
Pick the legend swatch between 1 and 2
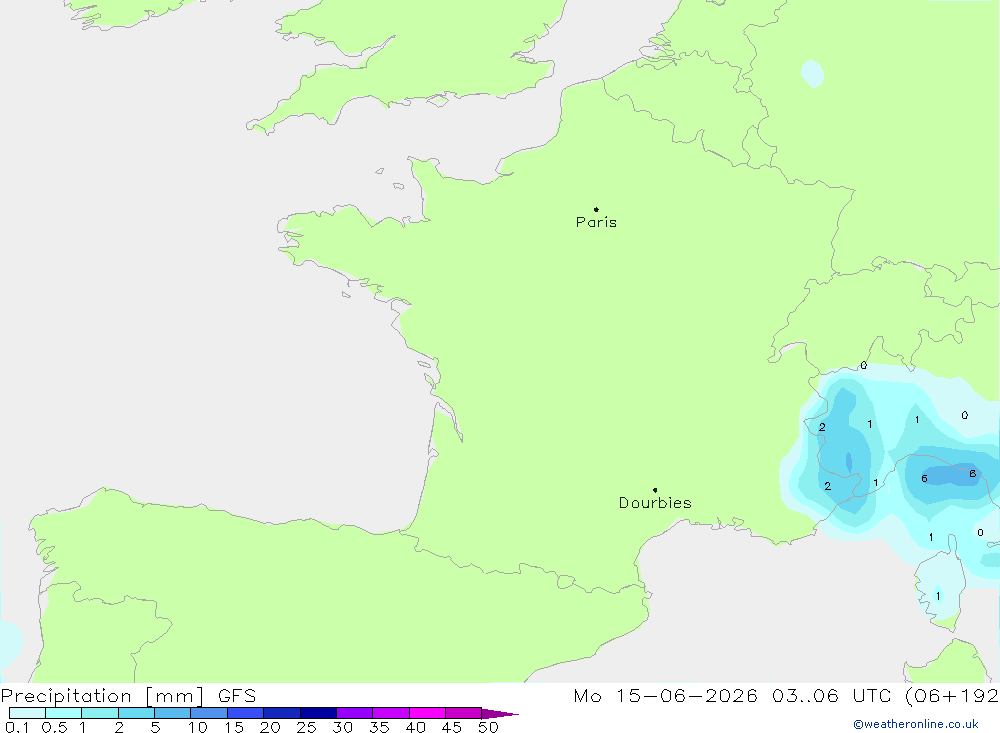coord(100,713)
